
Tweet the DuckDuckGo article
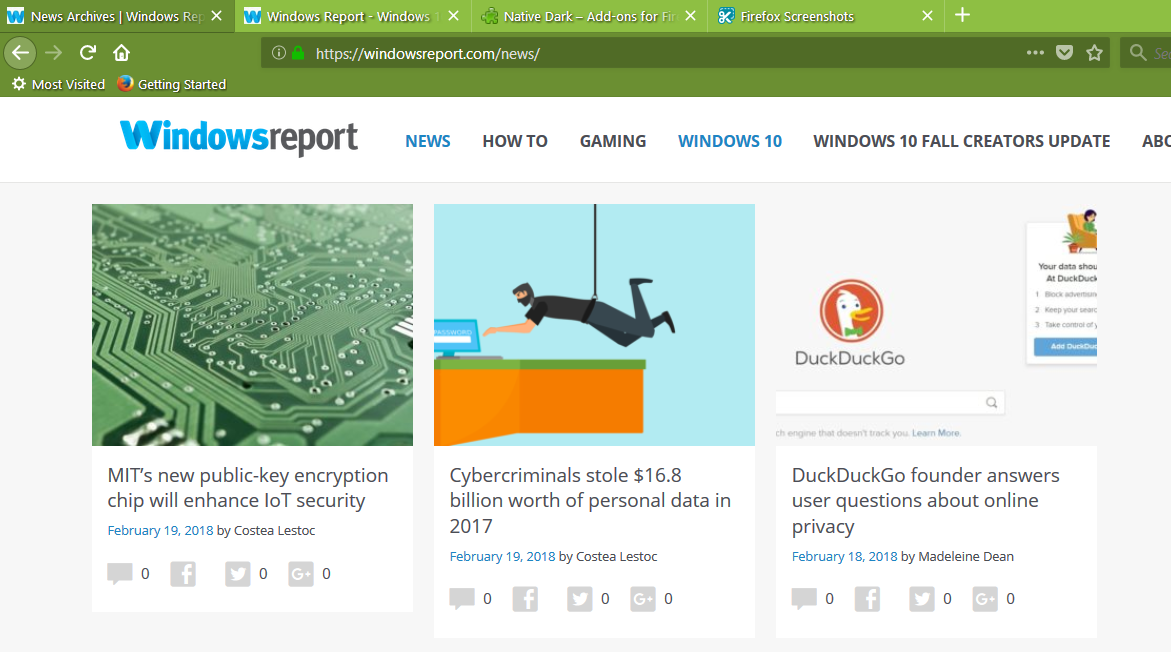coord(922,599)
